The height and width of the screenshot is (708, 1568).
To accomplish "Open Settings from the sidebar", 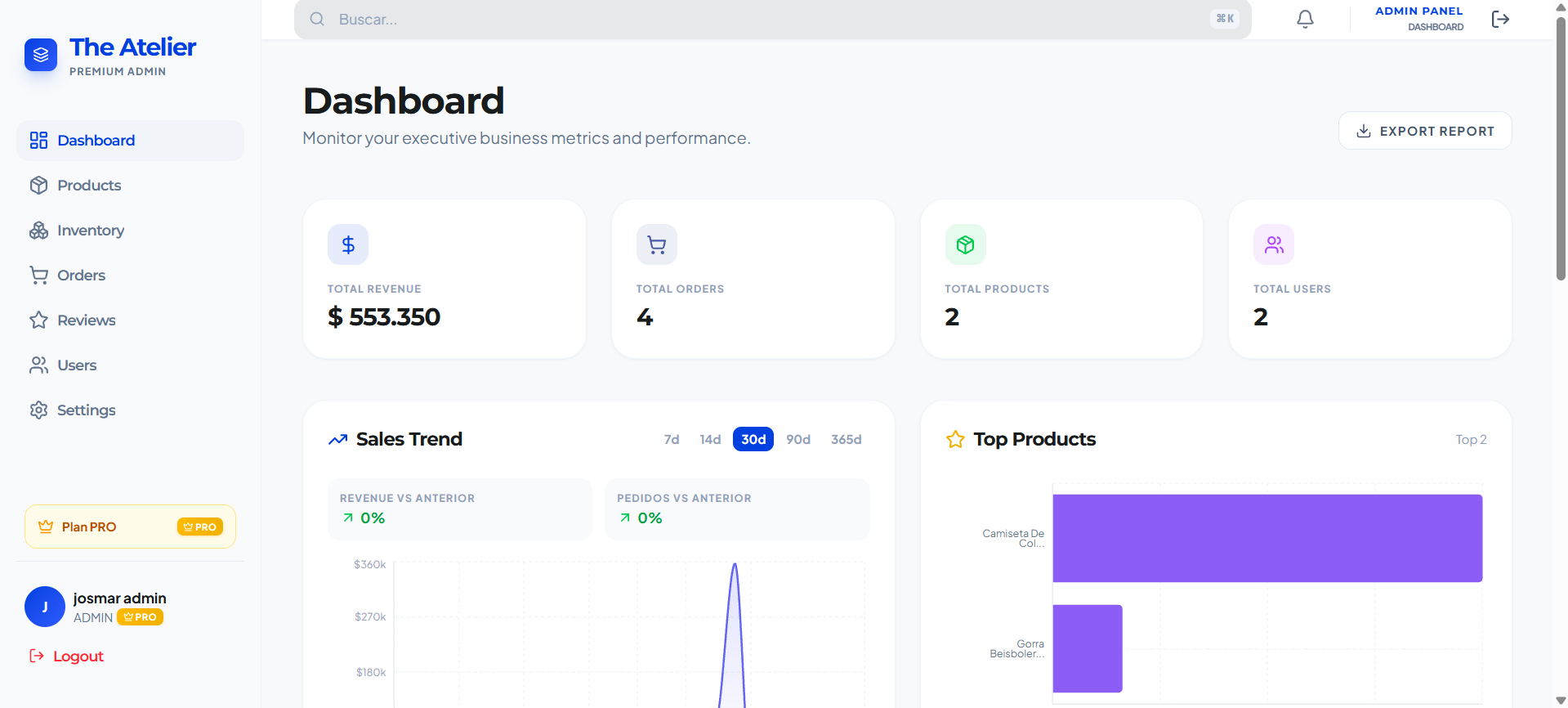I will 130,410.
